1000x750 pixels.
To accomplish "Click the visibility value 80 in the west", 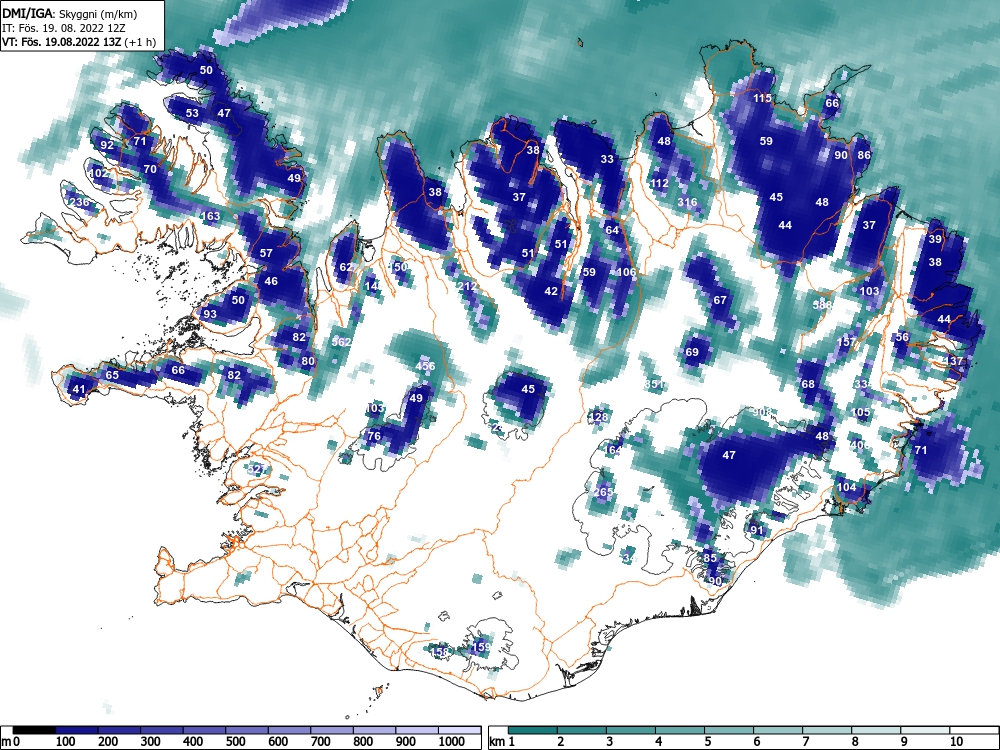I will [x=308, y=361].
